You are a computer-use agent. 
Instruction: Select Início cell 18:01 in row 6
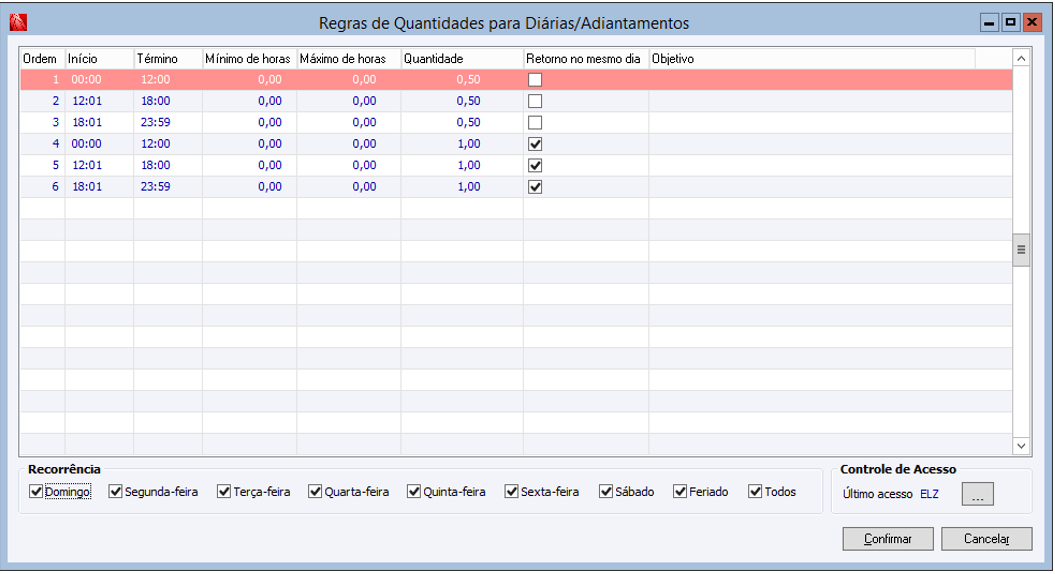coord(99,187)
